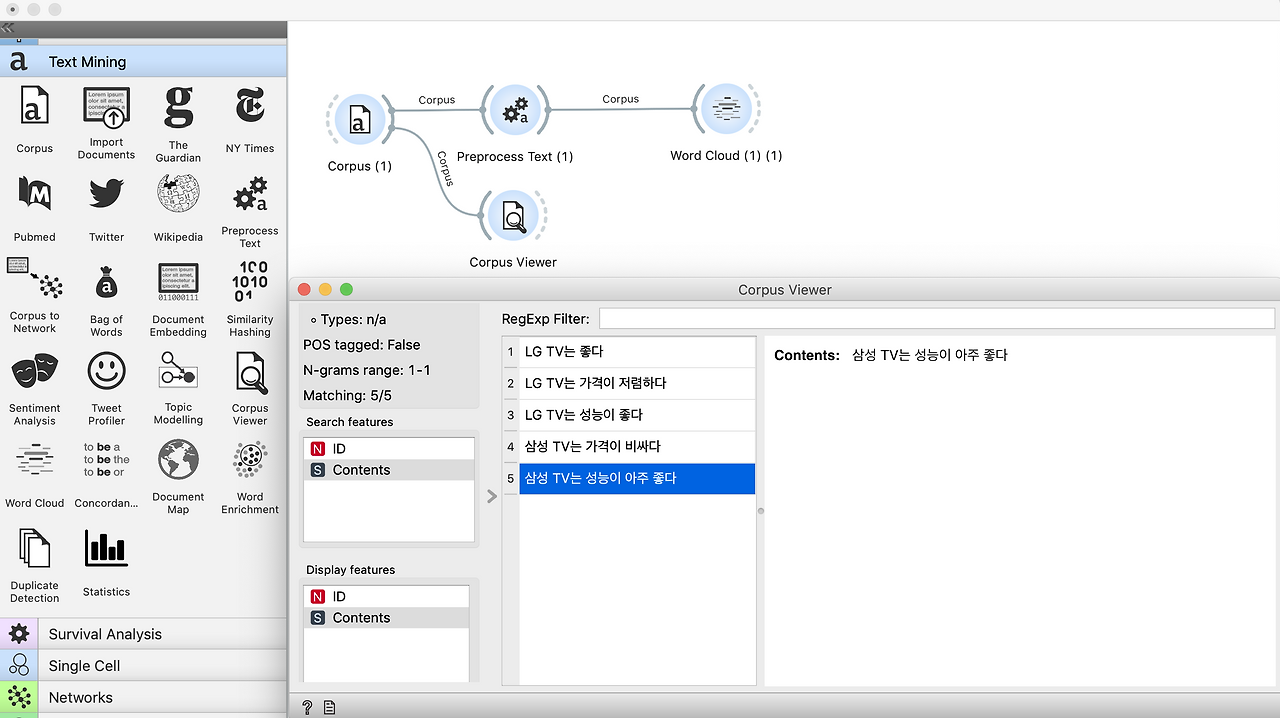Select ID in Display features list
The height and width of the screenshot is (718, 1280).
coord(385,597)
